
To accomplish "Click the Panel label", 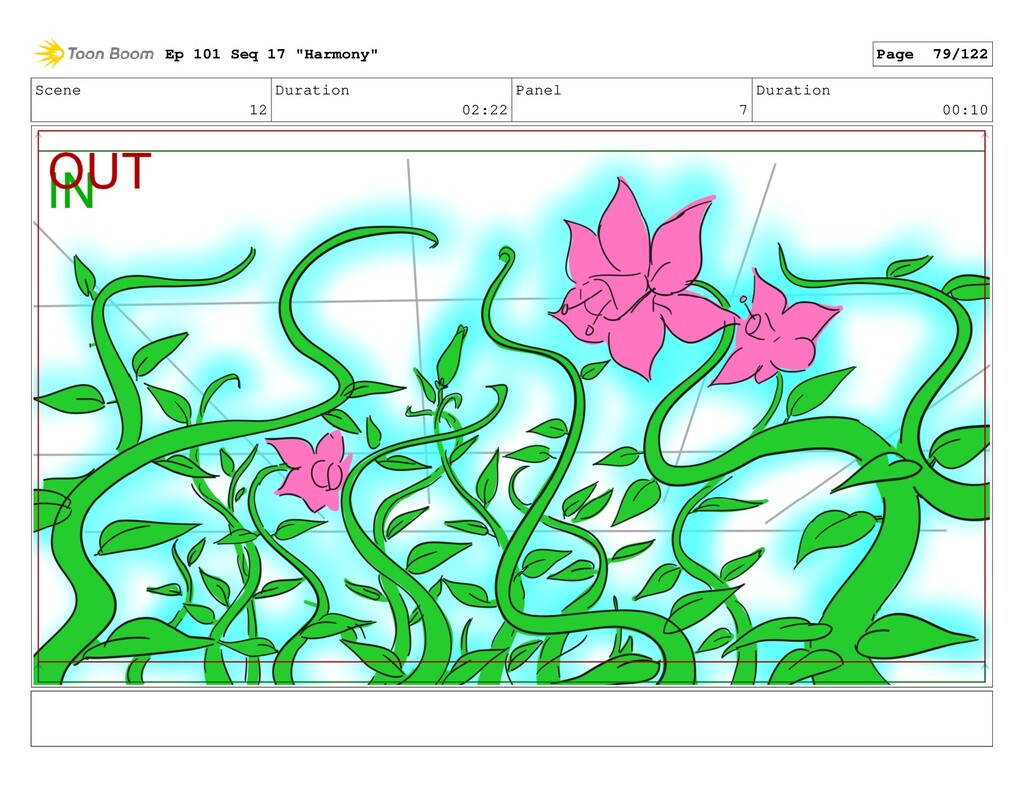I will 538,90.
